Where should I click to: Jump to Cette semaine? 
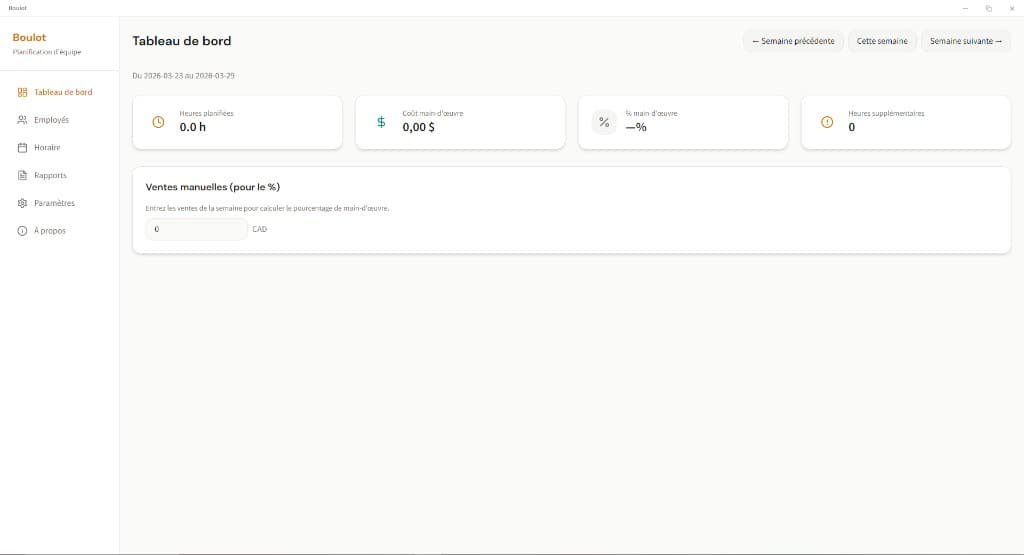[882, 41]
